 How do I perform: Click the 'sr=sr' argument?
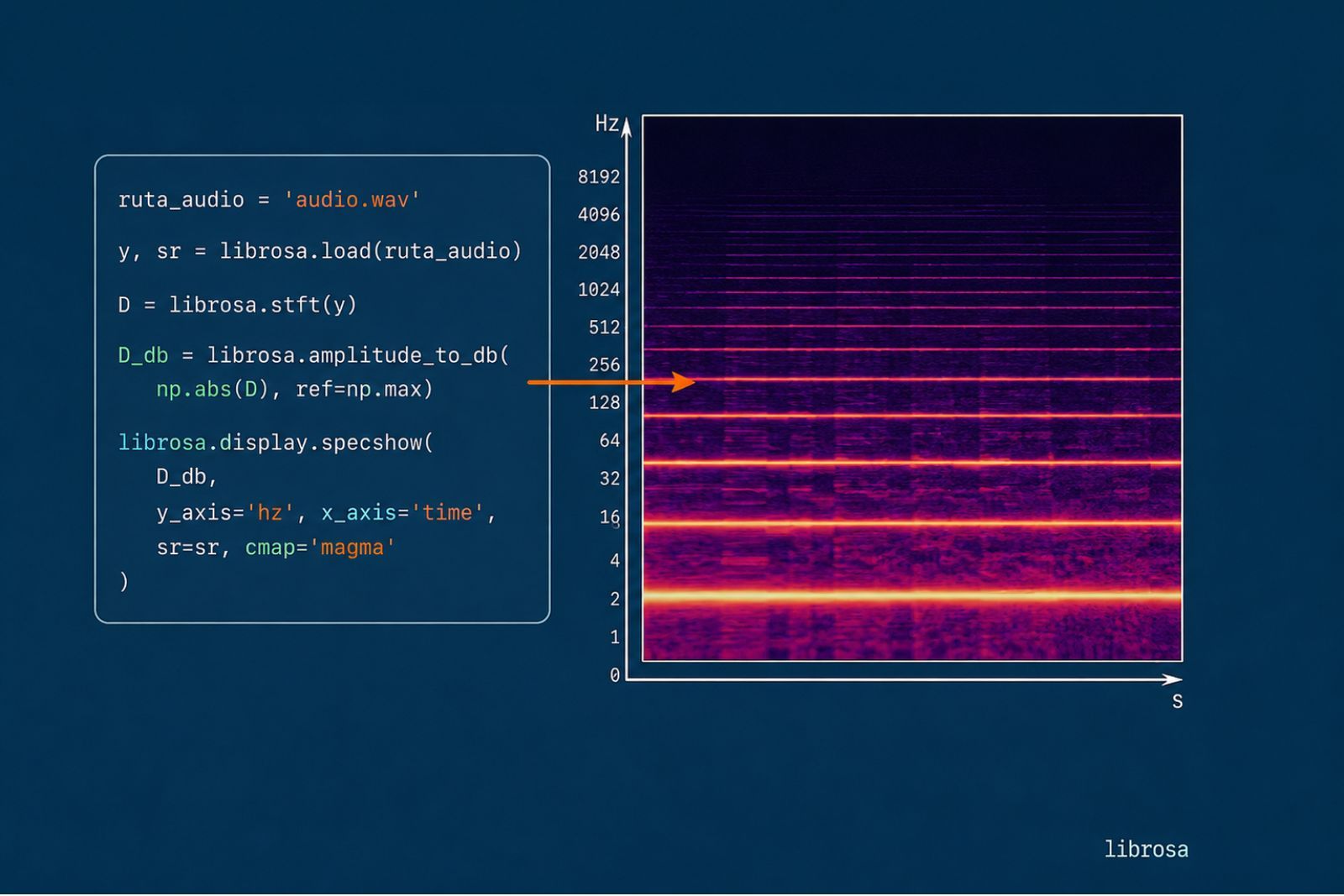[x=187, y=548]
